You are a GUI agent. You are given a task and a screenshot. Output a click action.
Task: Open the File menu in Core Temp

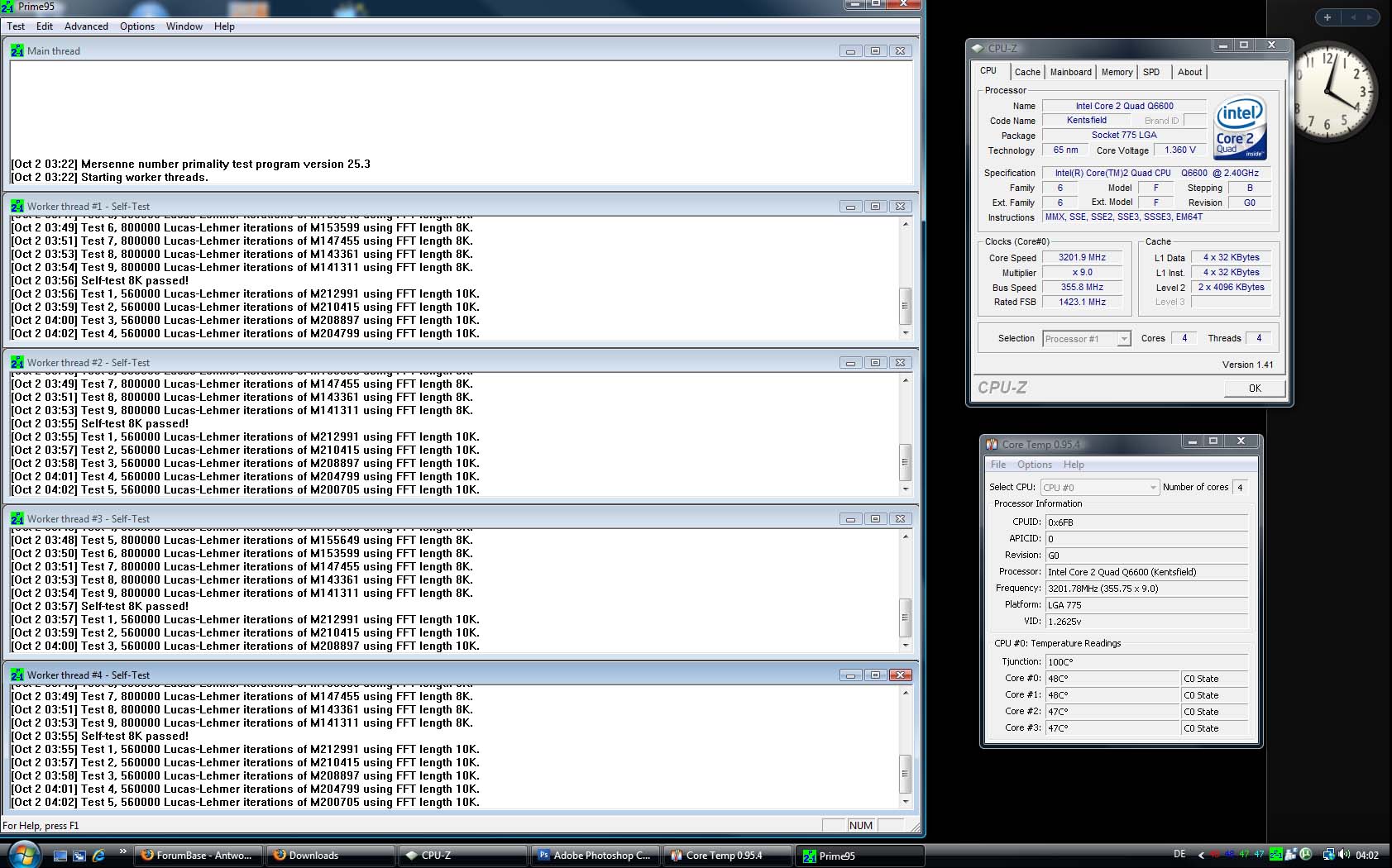(x=998, y=465)
